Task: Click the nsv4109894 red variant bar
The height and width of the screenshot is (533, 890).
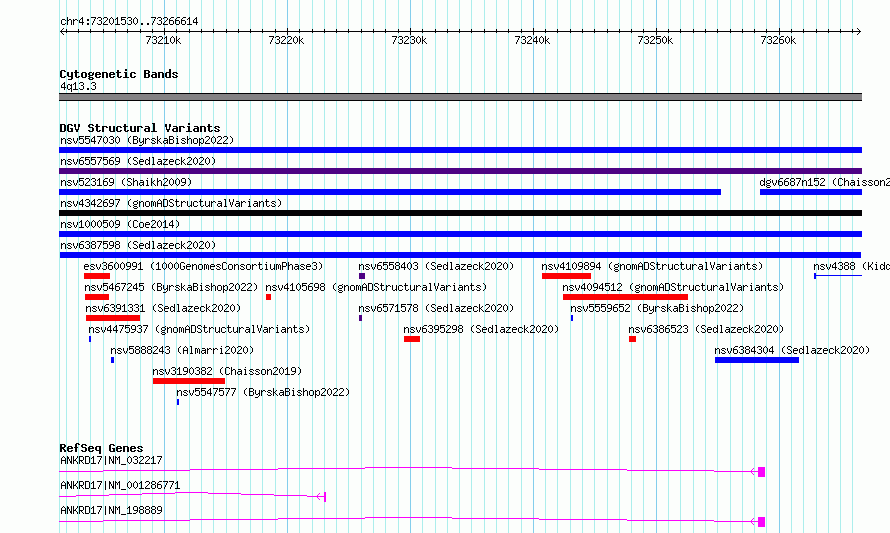Action: (566, 276)
